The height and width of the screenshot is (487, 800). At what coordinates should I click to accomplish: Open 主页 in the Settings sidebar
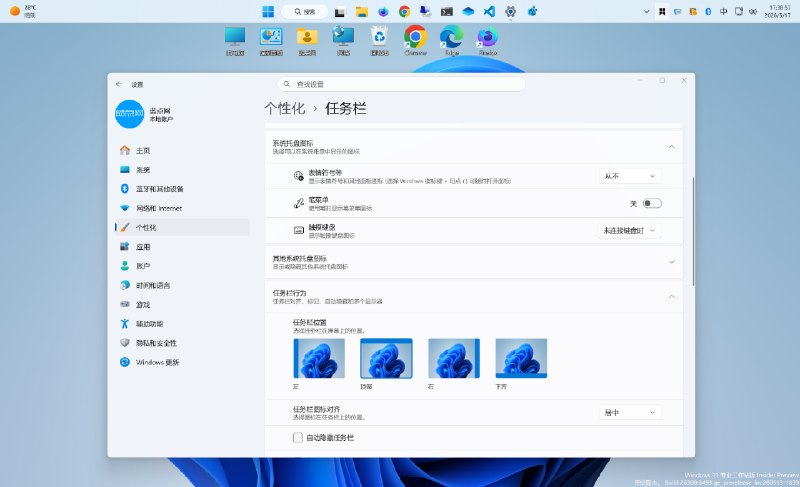(182, 150)
